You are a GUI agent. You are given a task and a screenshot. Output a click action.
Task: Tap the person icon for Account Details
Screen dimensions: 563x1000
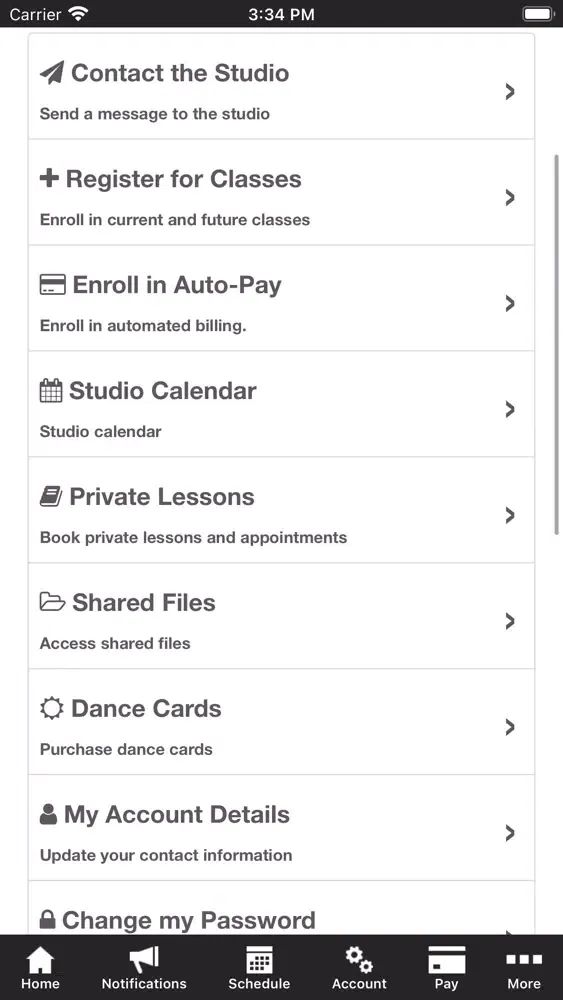48,814
